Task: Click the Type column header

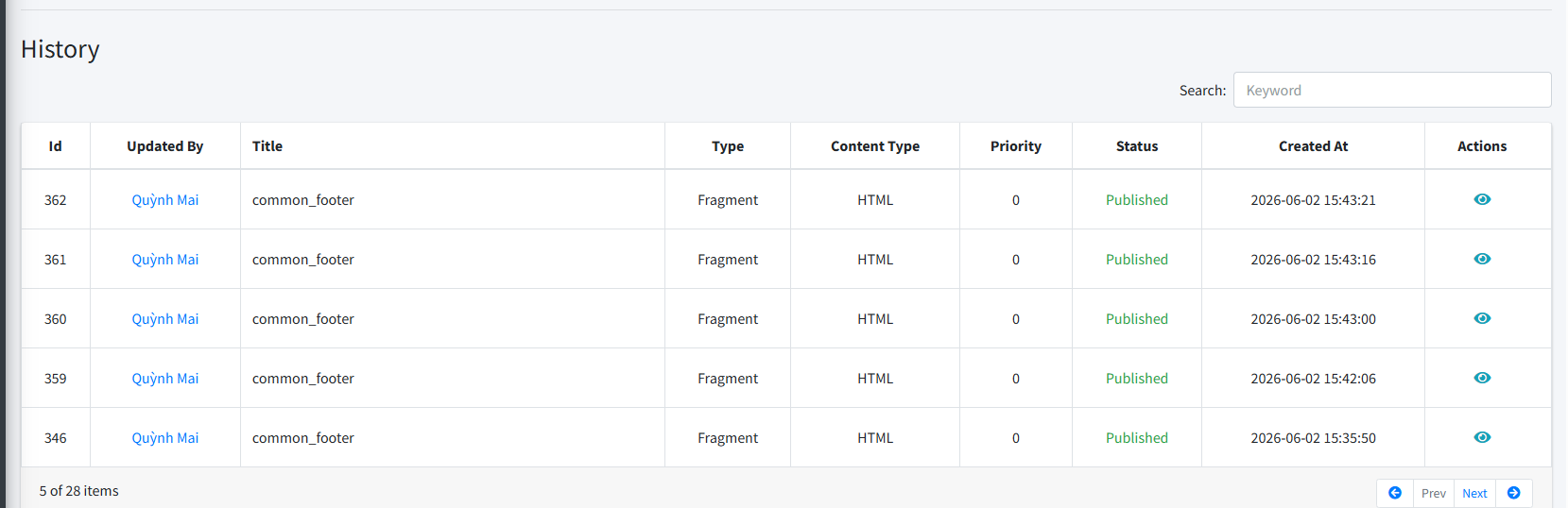Action: pyautogui.click(x=728, y=146)
